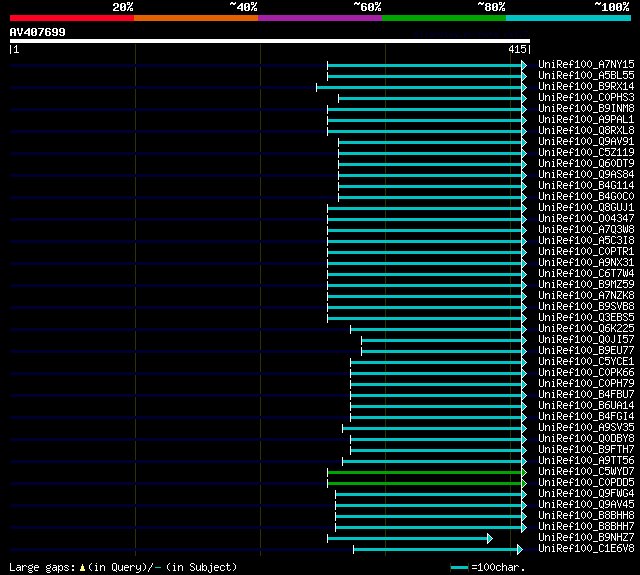Select the UniRef100_B9EU77 label

(586, 351)
